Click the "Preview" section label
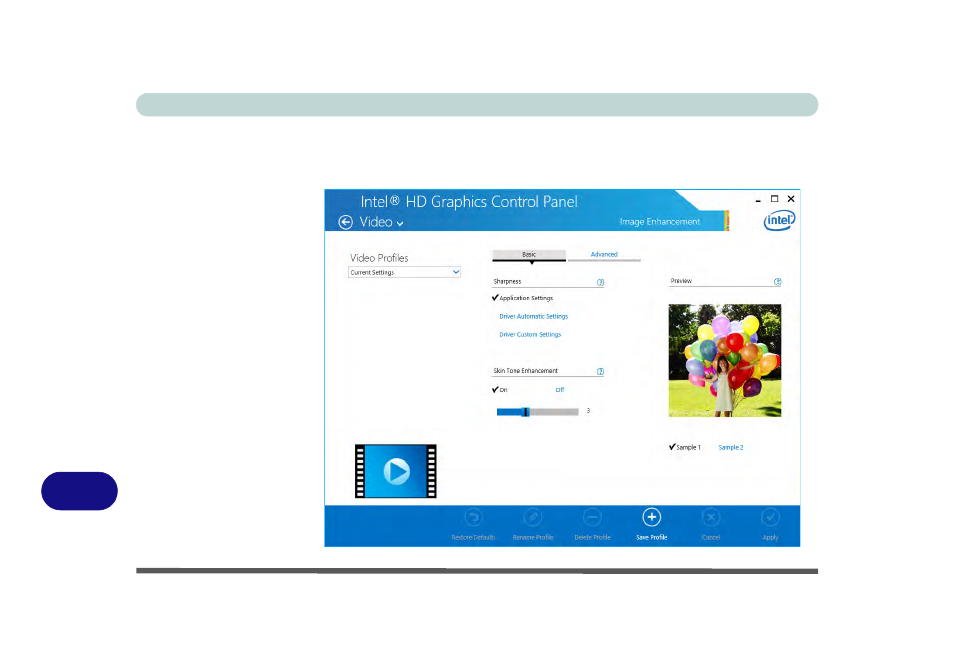The width and height of the screenshot is (954, 672). pyautogui.click(x=681, y=281)
